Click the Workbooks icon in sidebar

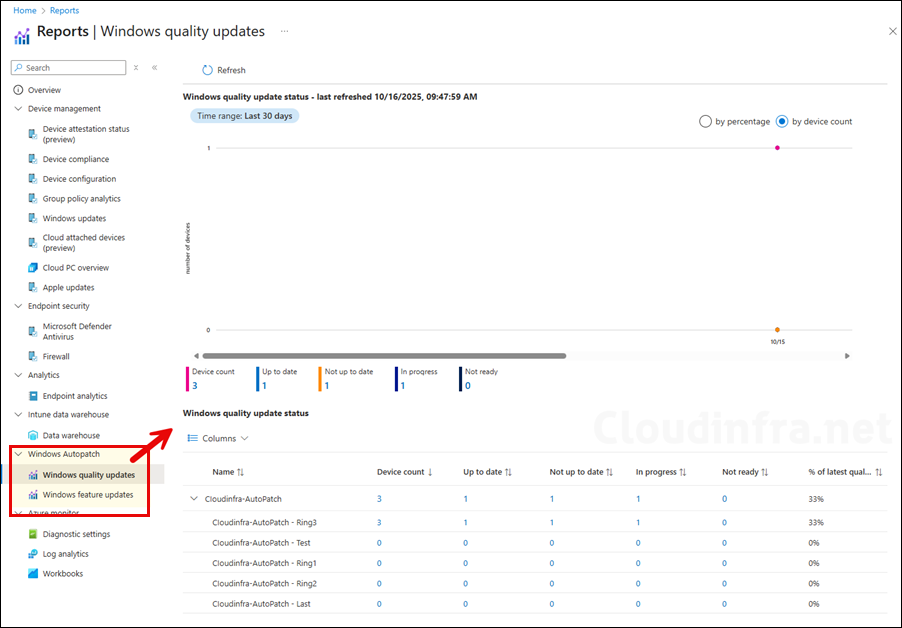[x=33, y=574]
